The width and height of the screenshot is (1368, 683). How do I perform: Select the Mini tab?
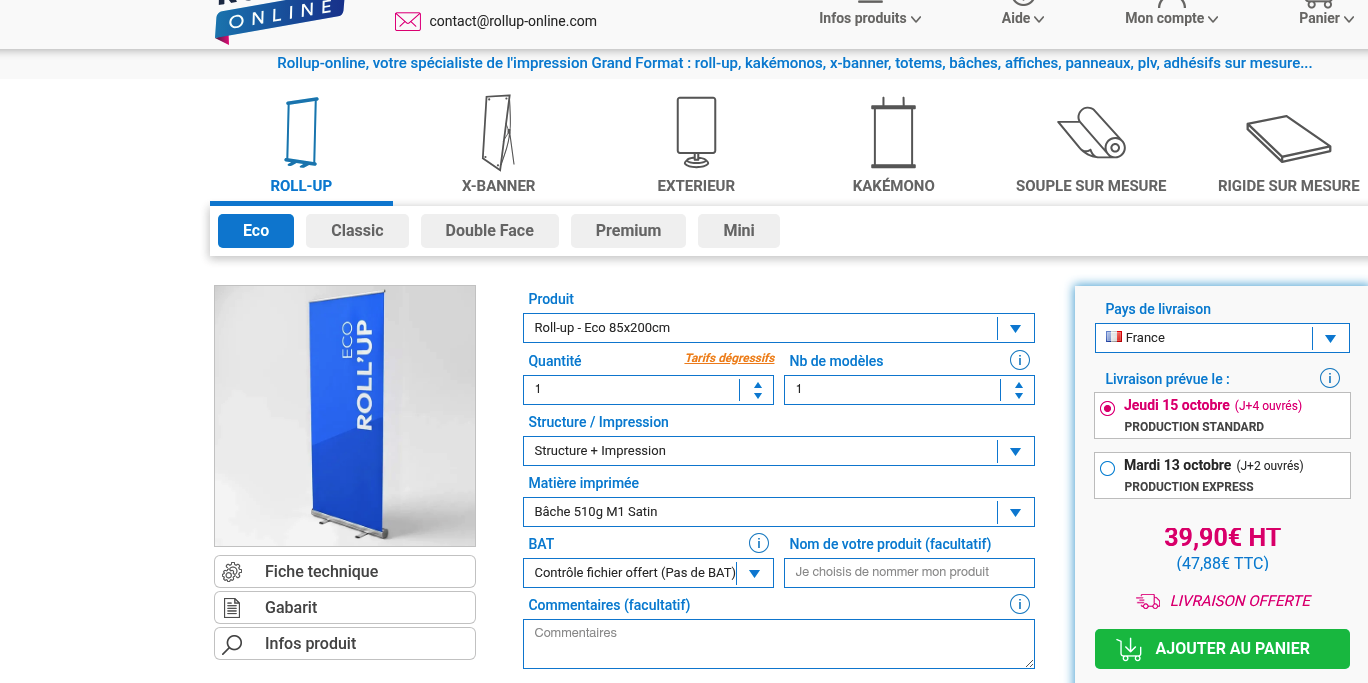point(739,230)
